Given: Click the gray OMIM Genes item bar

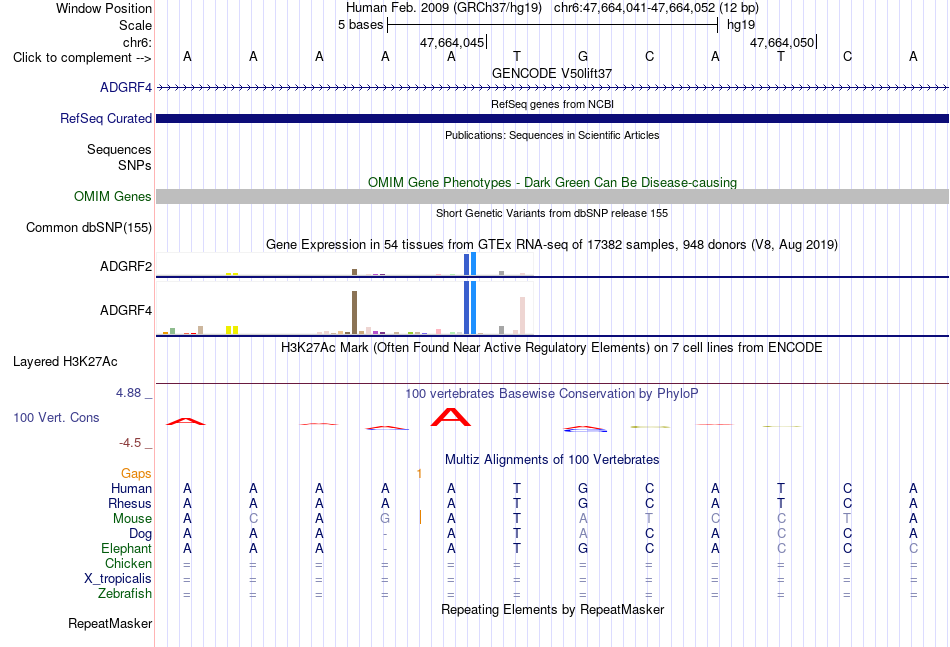Looking at the screenshot, I should pos(552,196).
